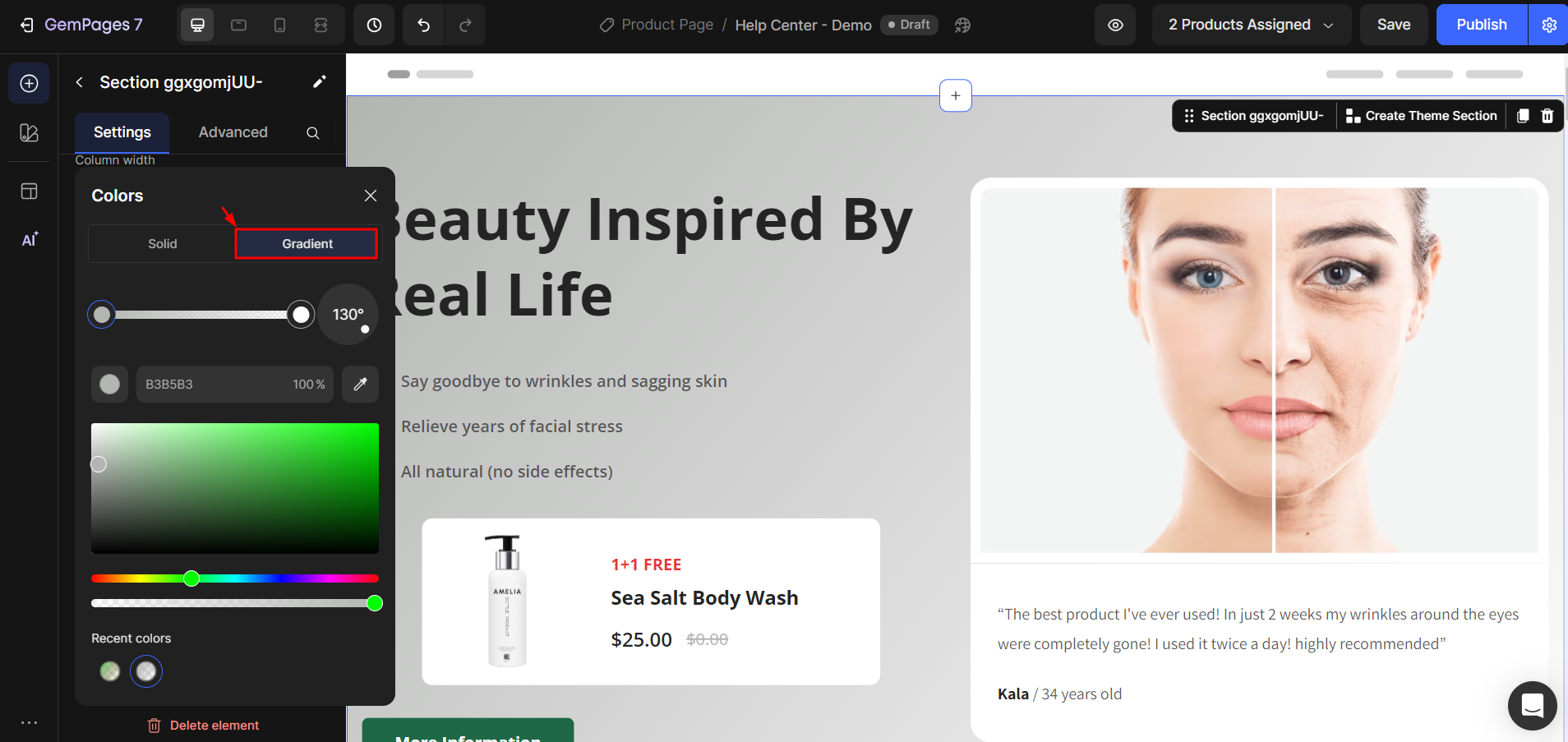
Task: Open the Settings tab
Action: pos(122,132)
